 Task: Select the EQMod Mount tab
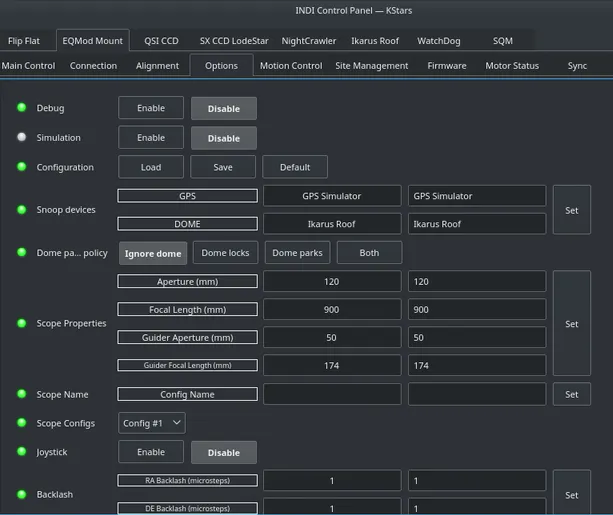[93, 41]
